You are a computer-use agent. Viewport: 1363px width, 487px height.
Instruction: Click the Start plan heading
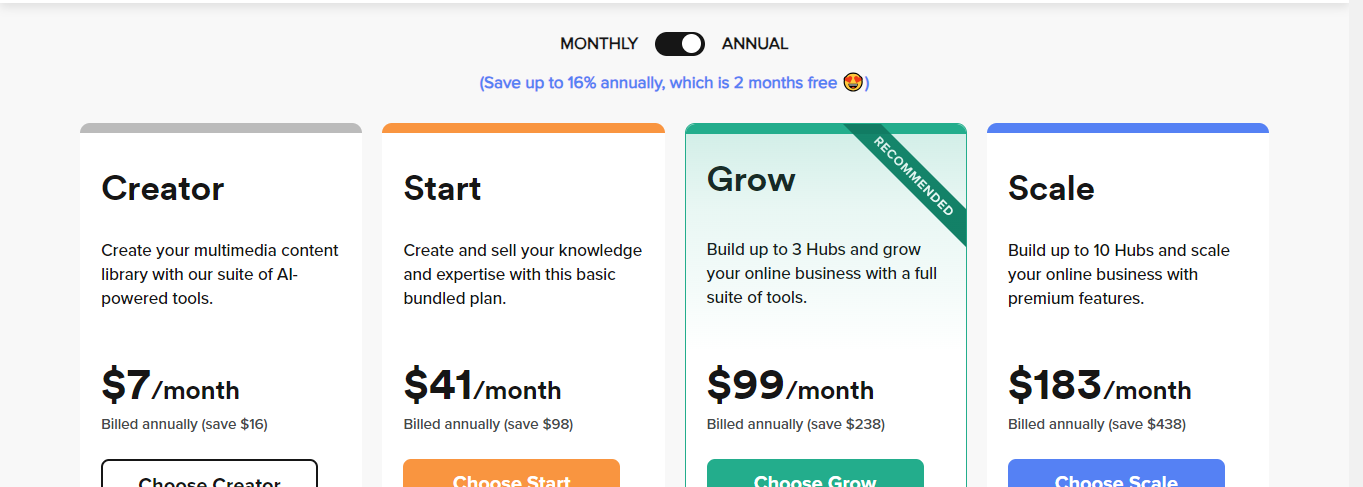point(442,188)
